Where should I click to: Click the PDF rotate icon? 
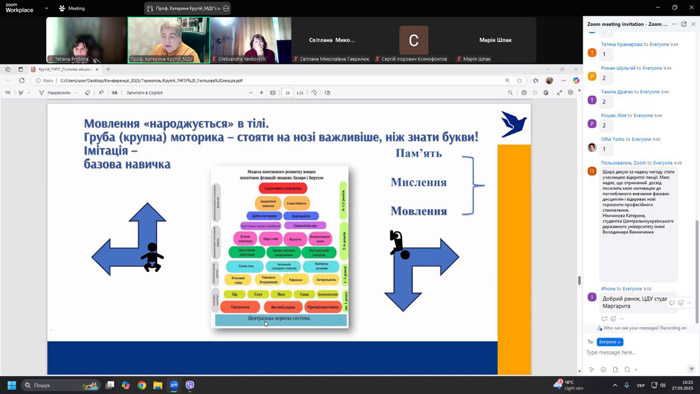click(314, 93)
